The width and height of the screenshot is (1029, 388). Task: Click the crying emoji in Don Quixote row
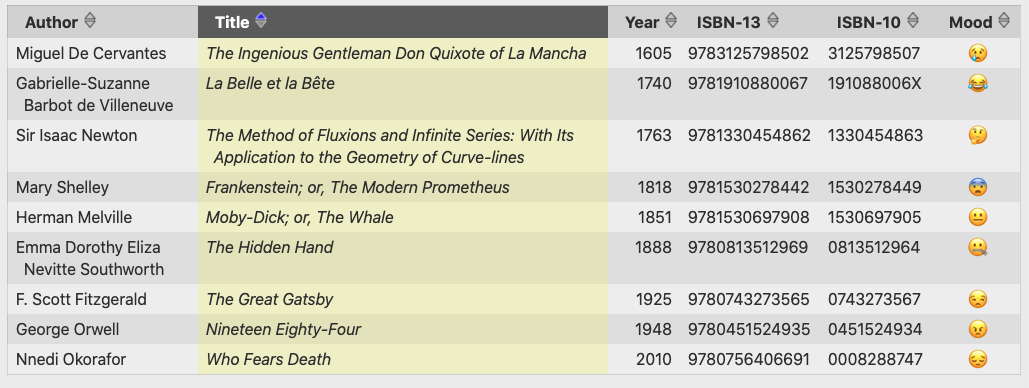[x=978, y=54]
